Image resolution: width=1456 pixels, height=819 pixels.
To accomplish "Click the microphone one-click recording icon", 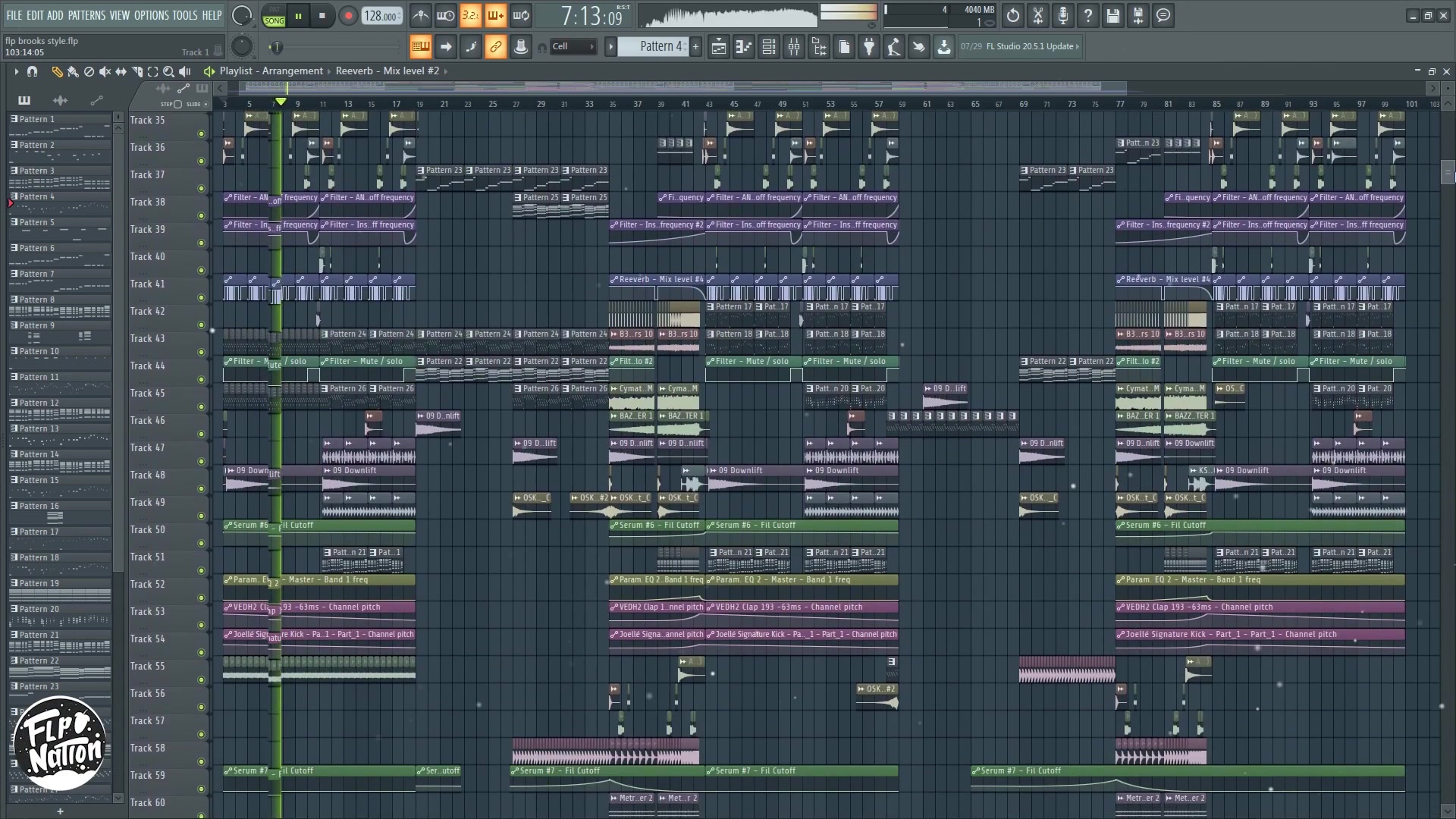I will [x=1063, y=15].
